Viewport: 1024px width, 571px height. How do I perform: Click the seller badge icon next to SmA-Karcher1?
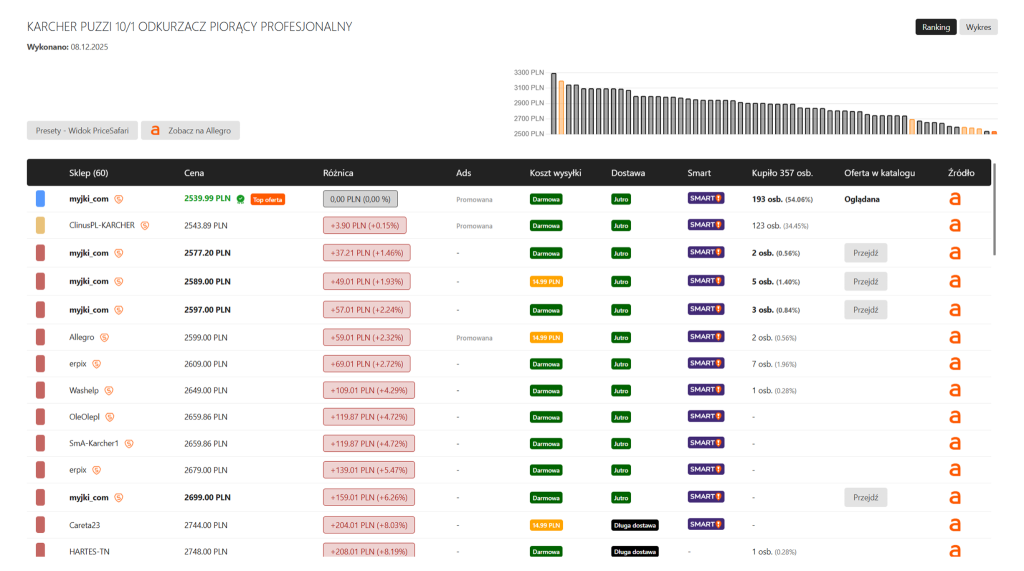[129, 443]
